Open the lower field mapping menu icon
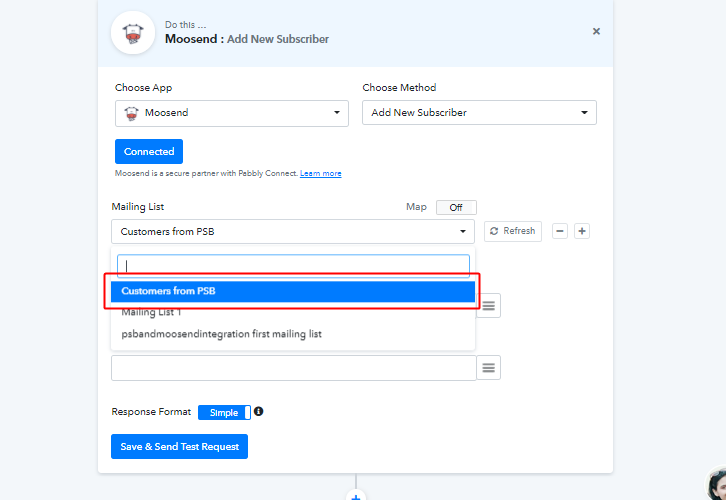 click(x=488, y=368)
